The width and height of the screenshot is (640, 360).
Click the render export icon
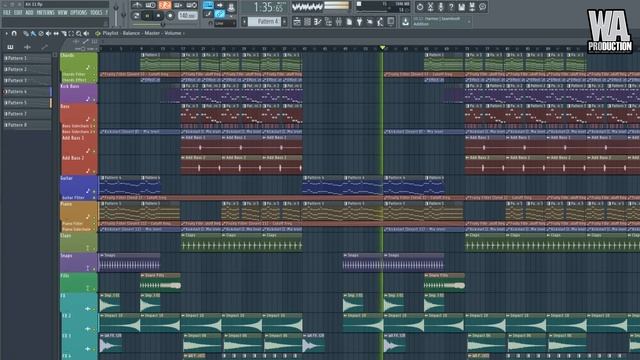tap(472, 7)
